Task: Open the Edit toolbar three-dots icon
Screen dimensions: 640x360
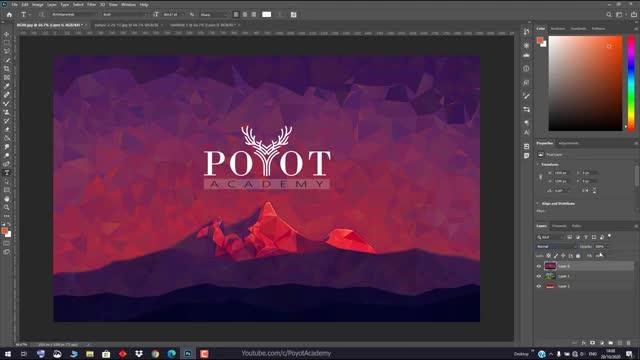Action: pos(7,216)
